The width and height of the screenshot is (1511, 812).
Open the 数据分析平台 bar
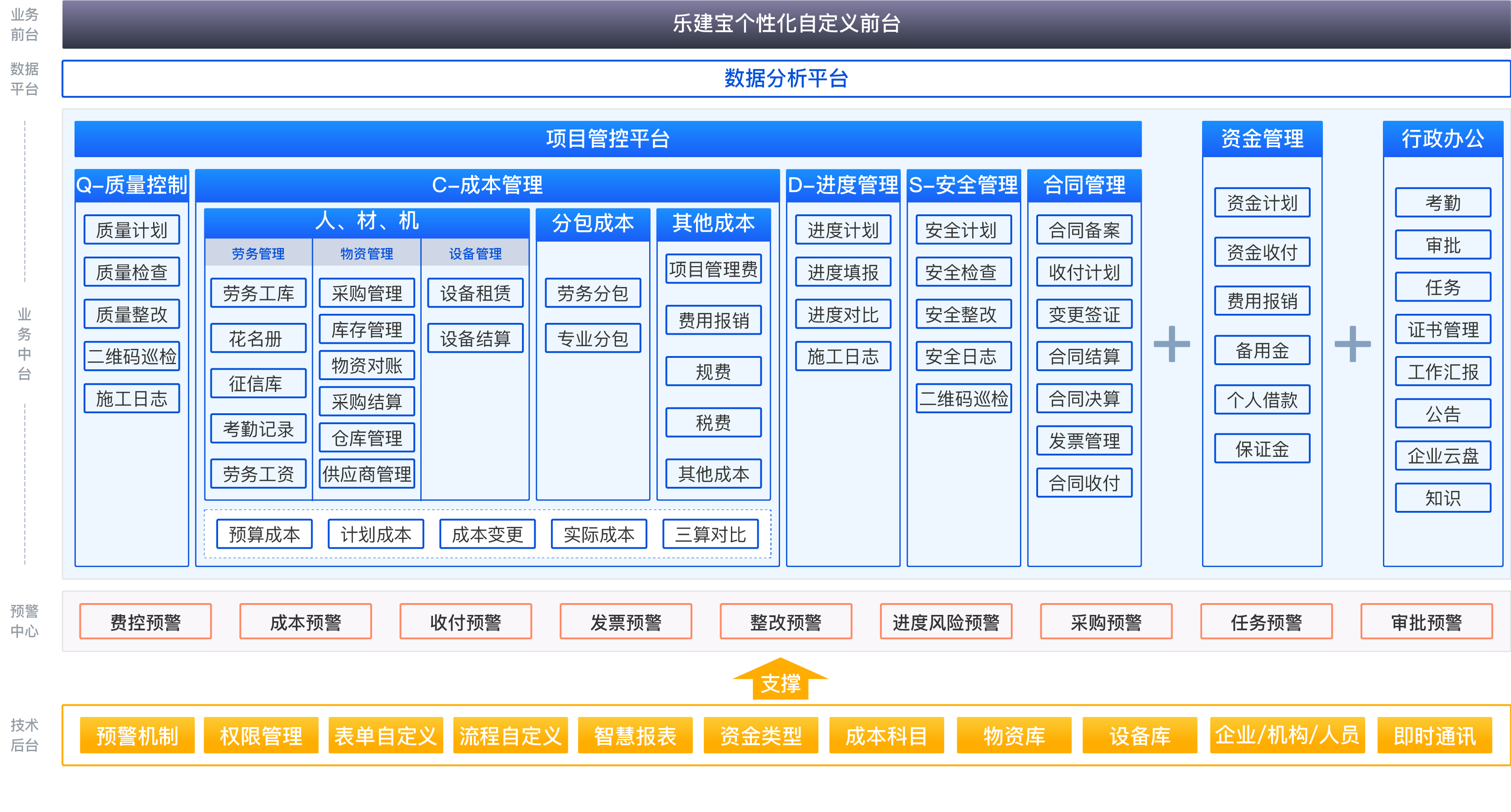(x=786, y=79)
